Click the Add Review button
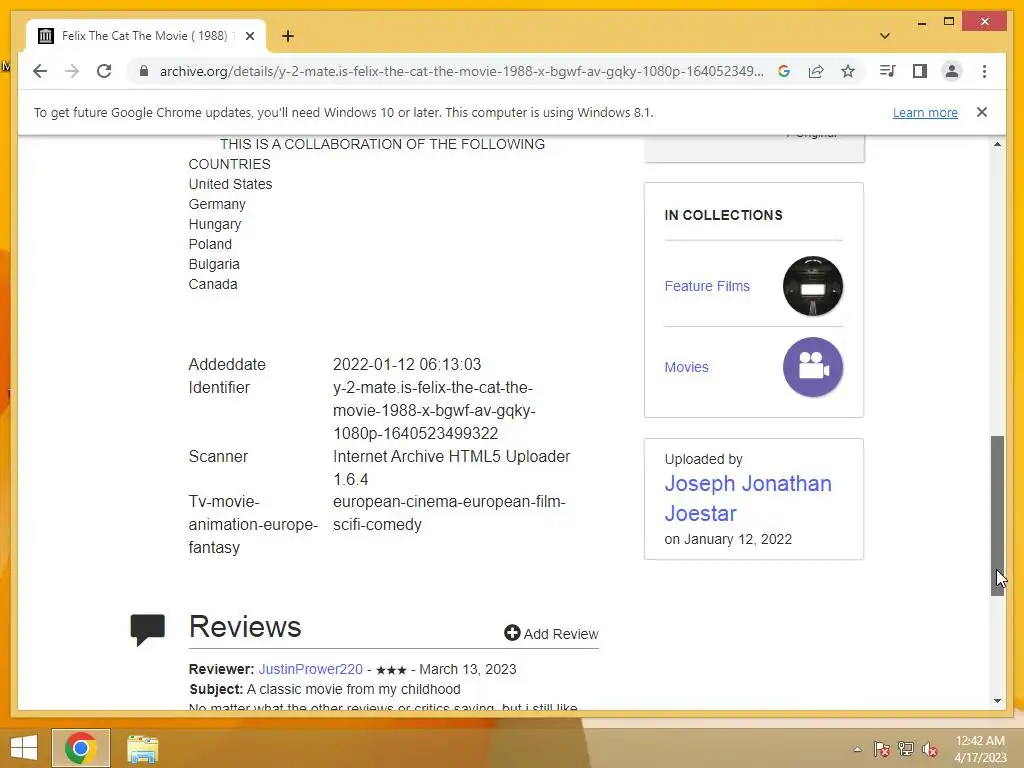 [x=551, y=633]
